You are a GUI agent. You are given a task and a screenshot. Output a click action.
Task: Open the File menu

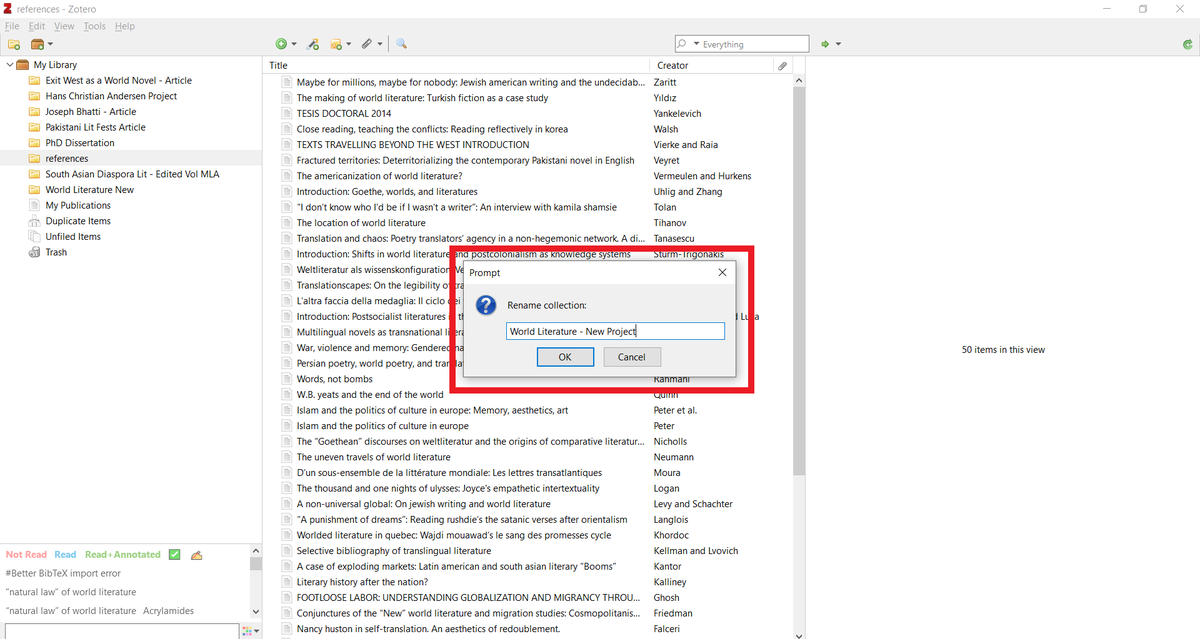tap(12, 26)
